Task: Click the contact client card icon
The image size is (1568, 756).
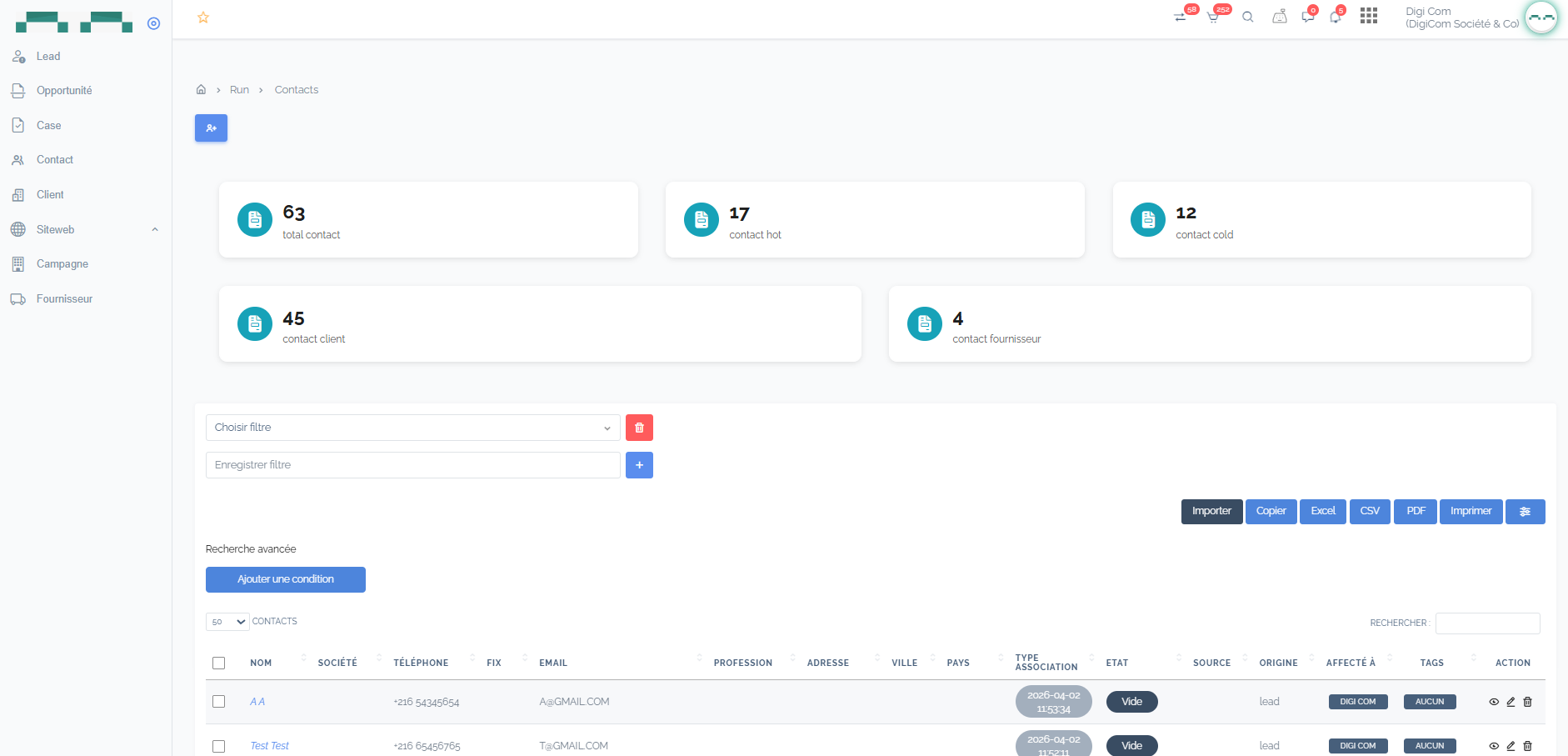Action: point(255,324)
